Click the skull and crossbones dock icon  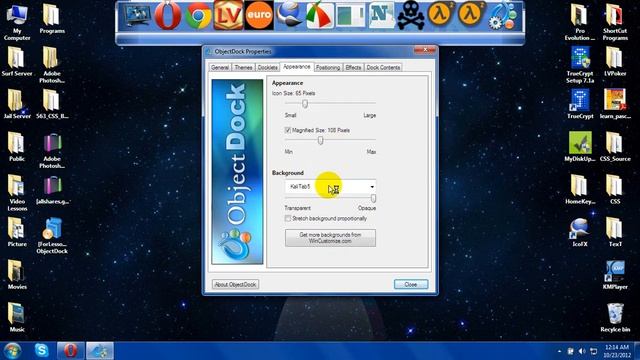click(x=411, y=16)
